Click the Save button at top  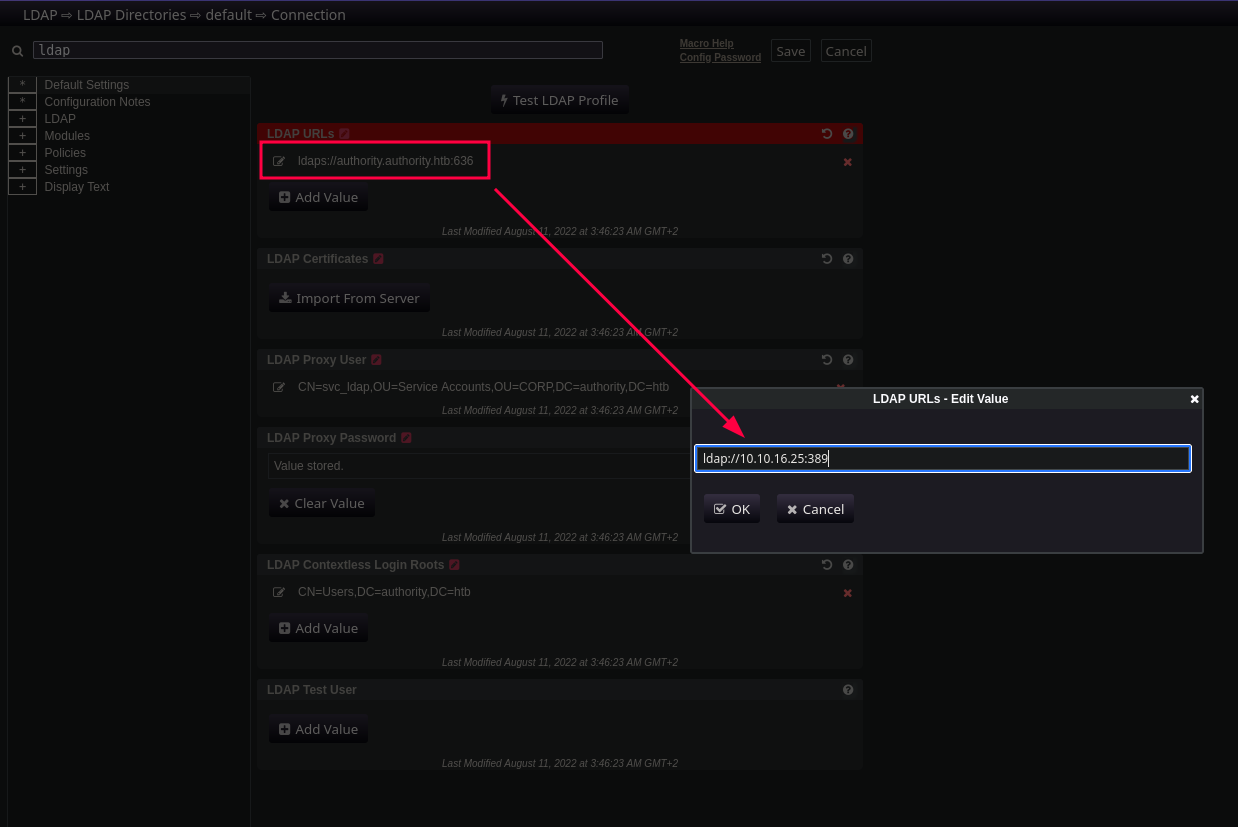click(790, 51)
